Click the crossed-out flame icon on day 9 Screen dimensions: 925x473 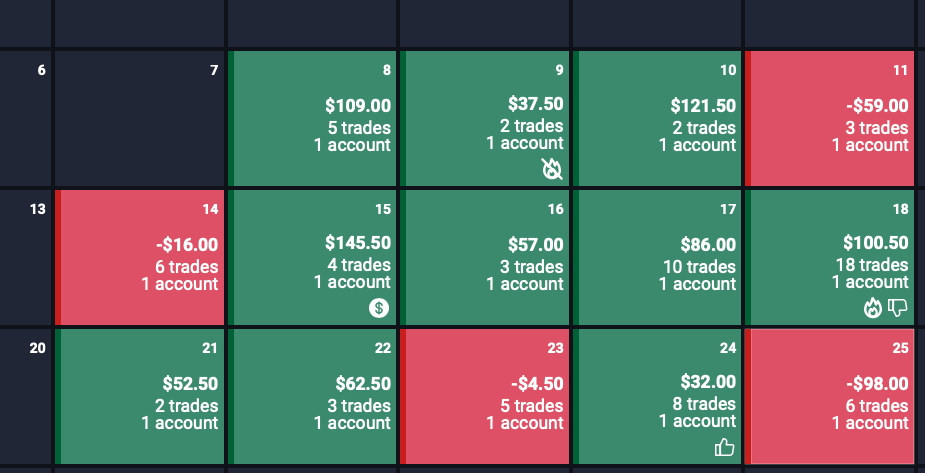point(552,169)
